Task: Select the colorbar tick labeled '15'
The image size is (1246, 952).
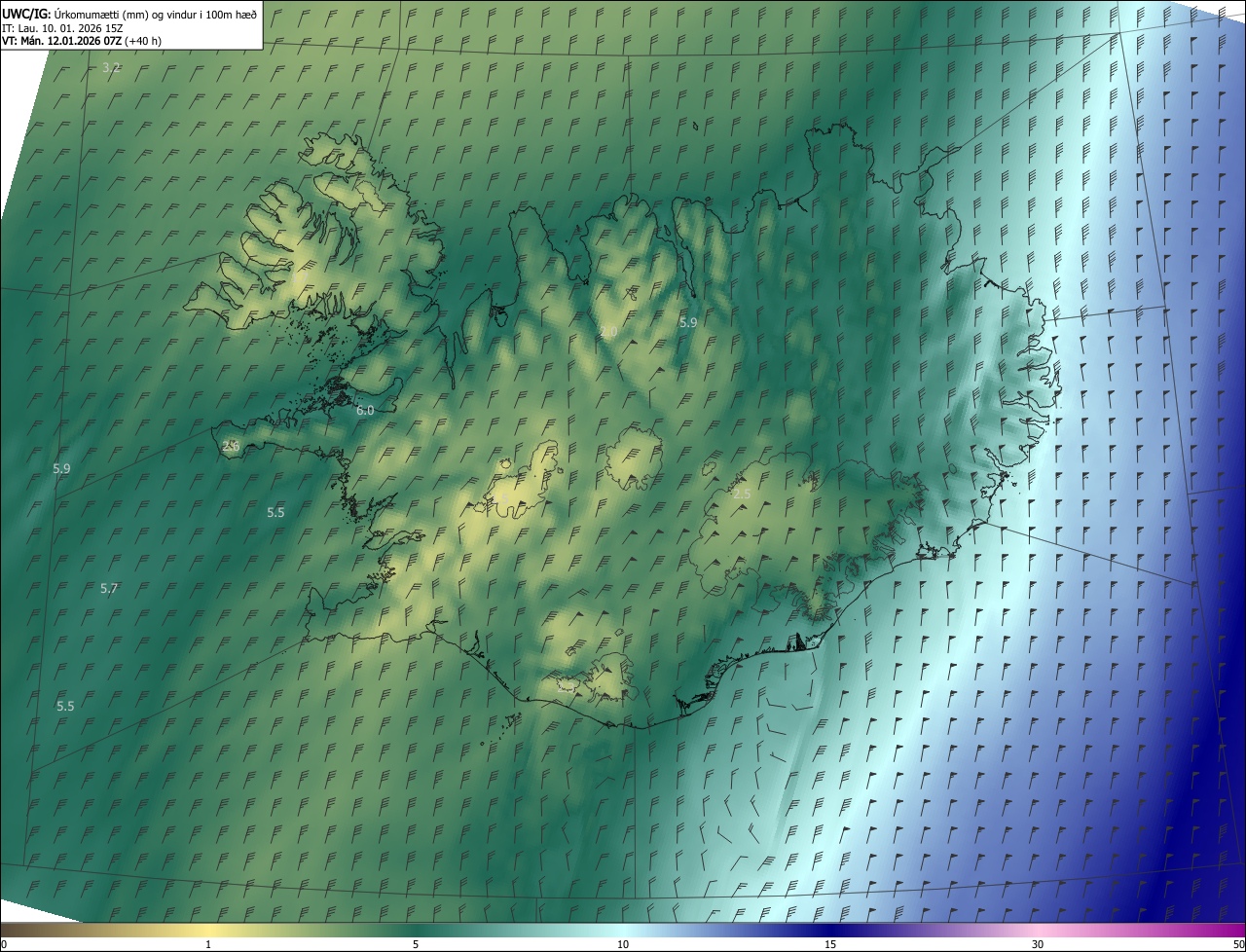Action: click(x=830, y=944)
